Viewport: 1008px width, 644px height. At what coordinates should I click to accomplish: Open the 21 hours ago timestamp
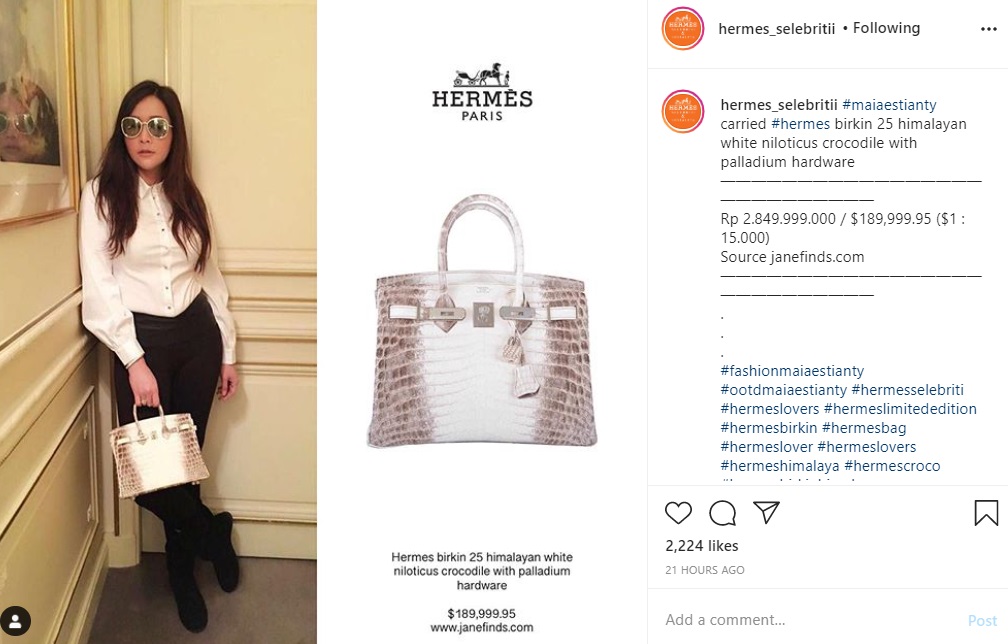[705, 570]
